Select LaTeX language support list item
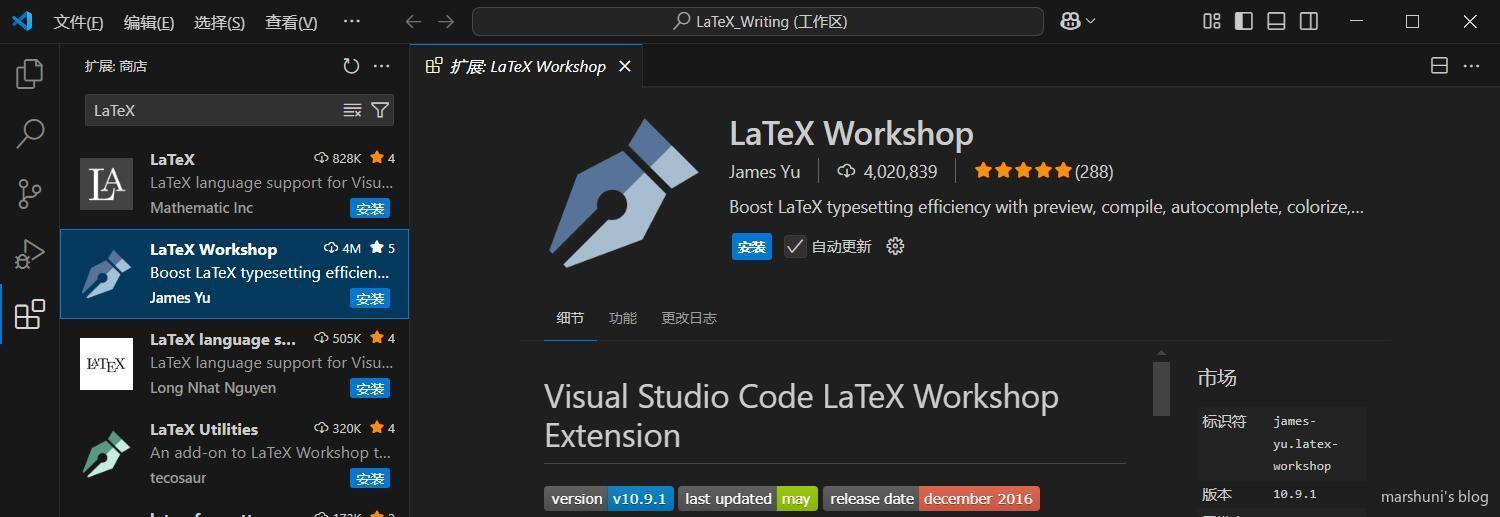 234,364
